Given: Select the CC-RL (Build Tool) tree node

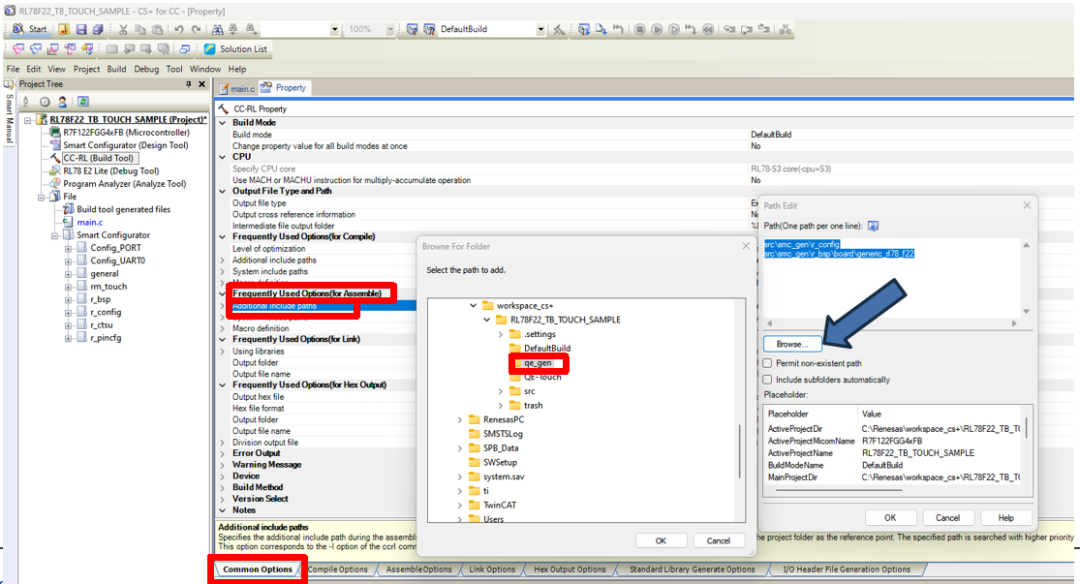Looking at the screenshot, I should 98,158.
